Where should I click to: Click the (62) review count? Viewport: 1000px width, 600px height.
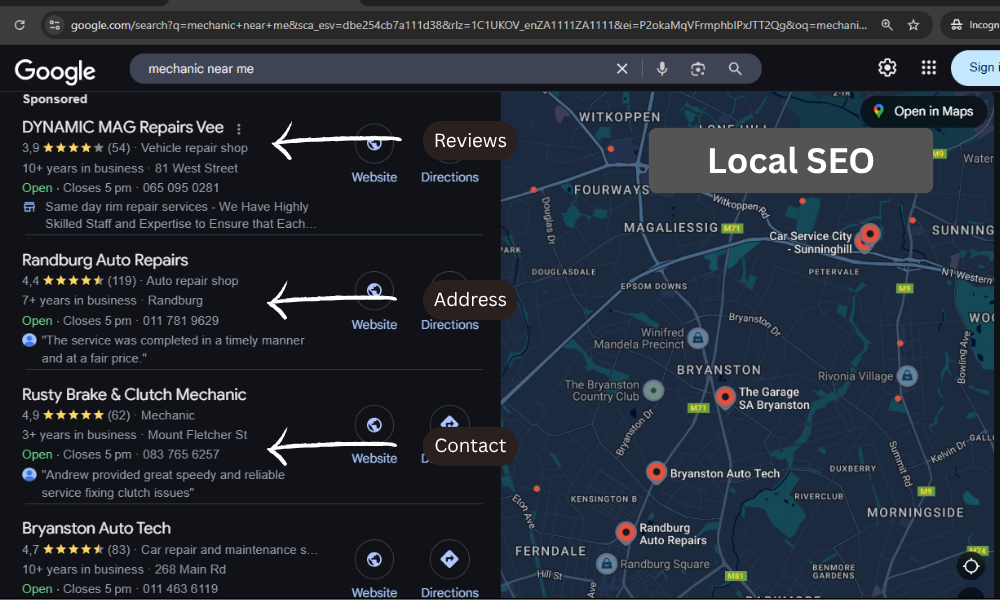point(119,415)
